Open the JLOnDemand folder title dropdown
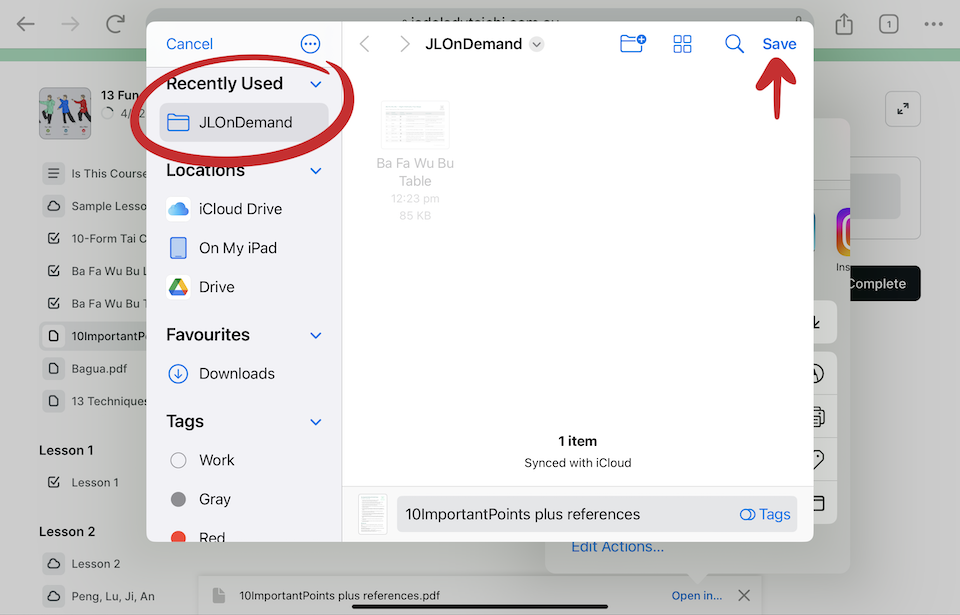960x615 pixels. (537, 44)
